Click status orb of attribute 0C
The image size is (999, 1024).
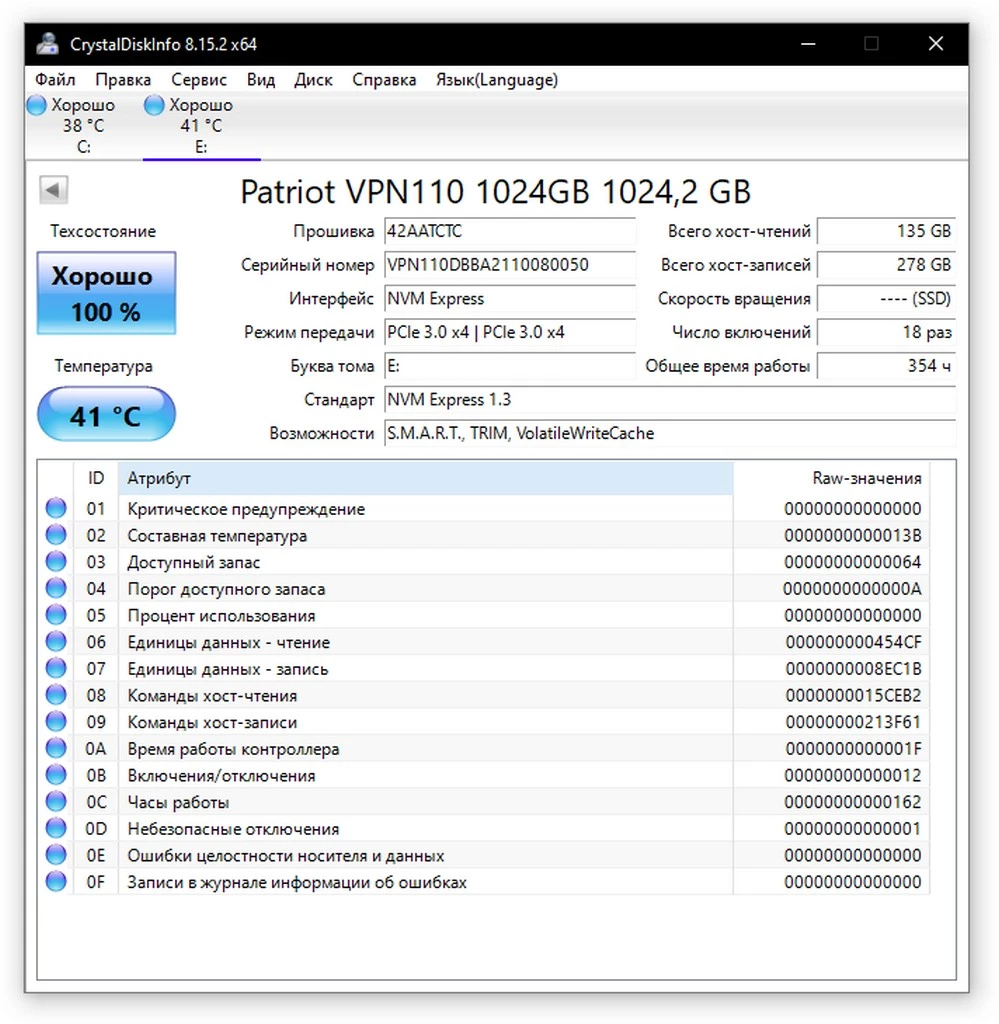click(x=56, y=802)
